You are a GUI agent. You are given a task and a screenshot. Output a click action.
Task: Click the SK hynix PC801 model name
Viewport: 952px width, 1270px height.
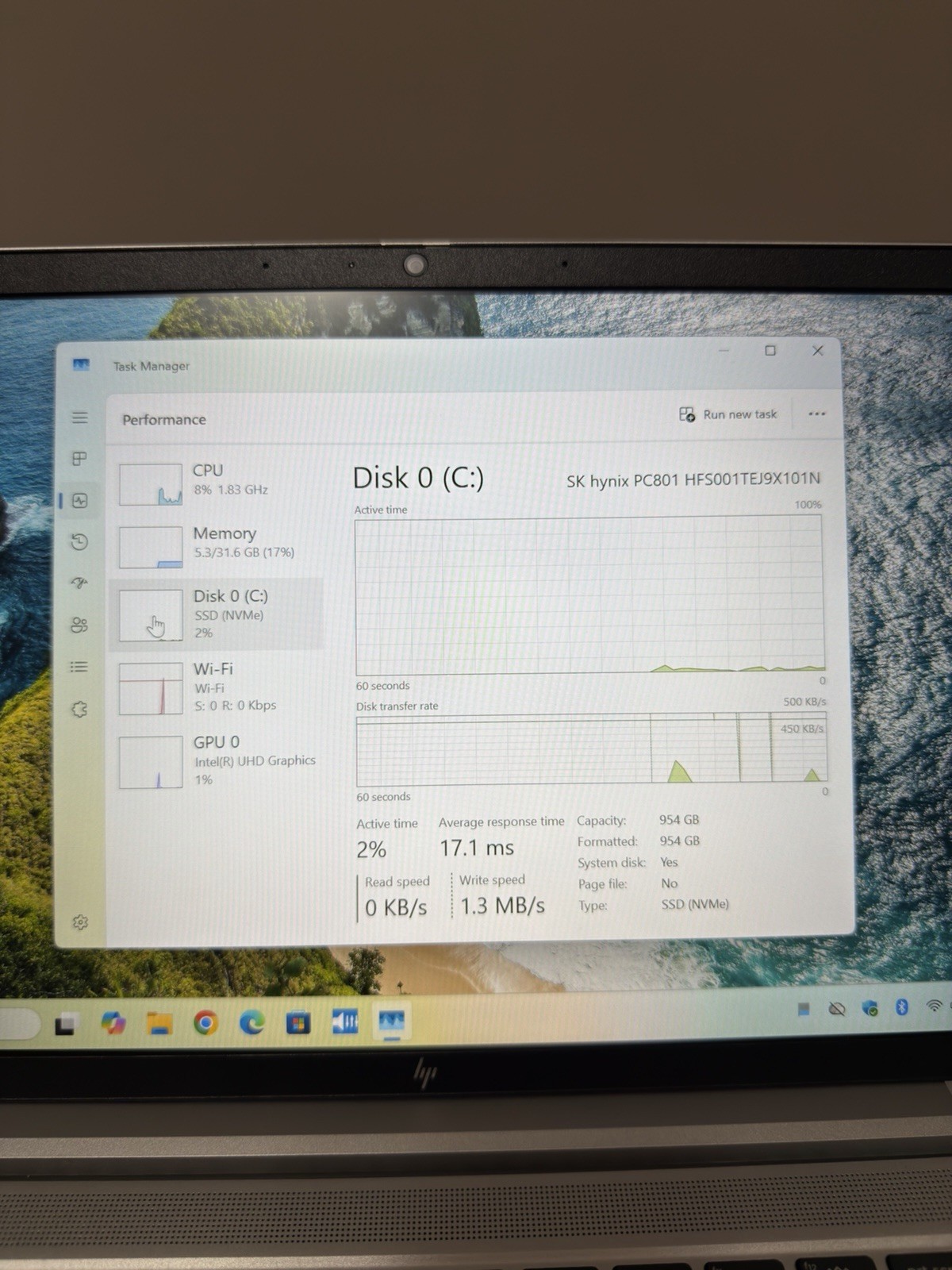pos(693,479)
